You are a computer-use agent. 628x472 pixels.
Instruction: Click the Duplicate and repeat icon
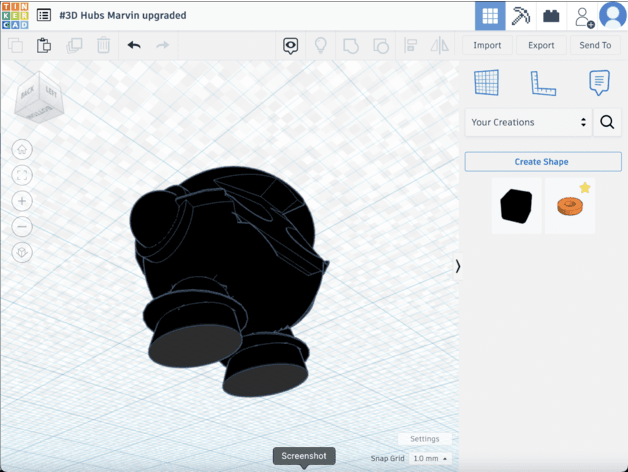[74, 45]
